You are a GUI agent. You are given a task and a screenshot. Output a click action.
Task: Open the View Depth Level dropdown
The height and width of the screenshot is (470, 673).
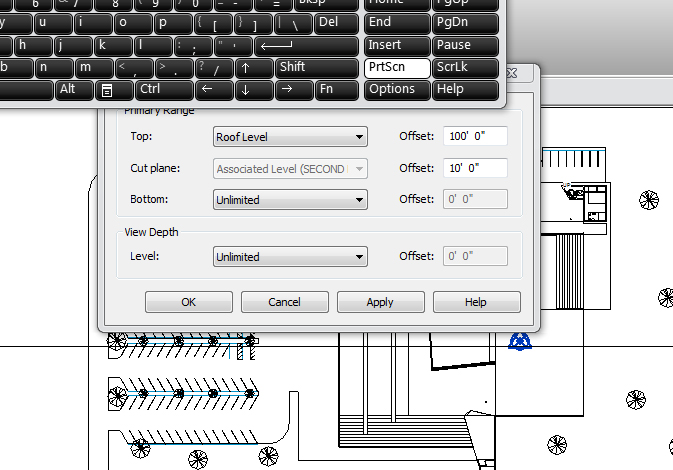[290, 257]
